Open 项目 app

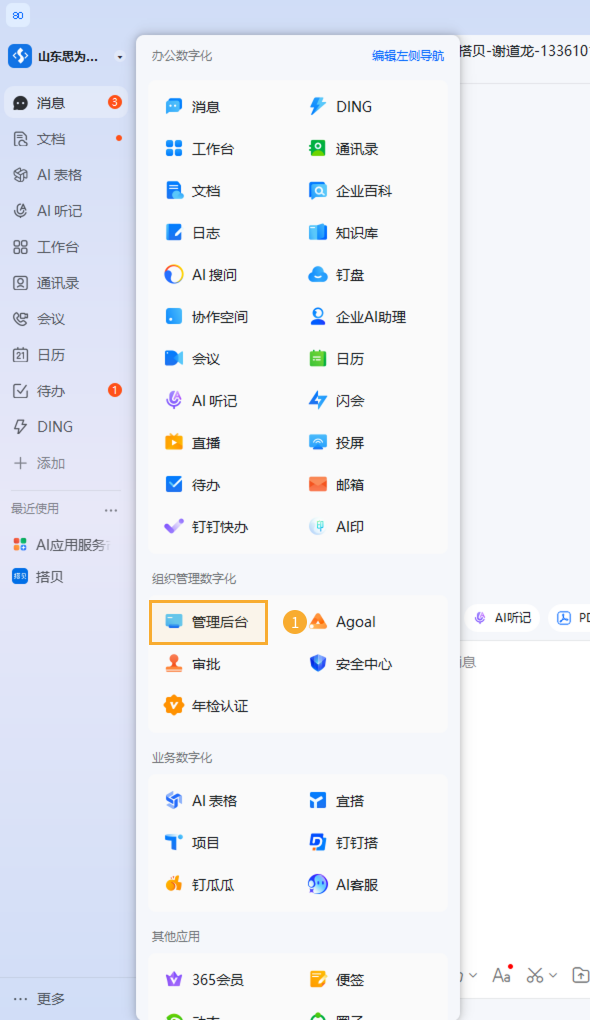[x=193, y=844]
